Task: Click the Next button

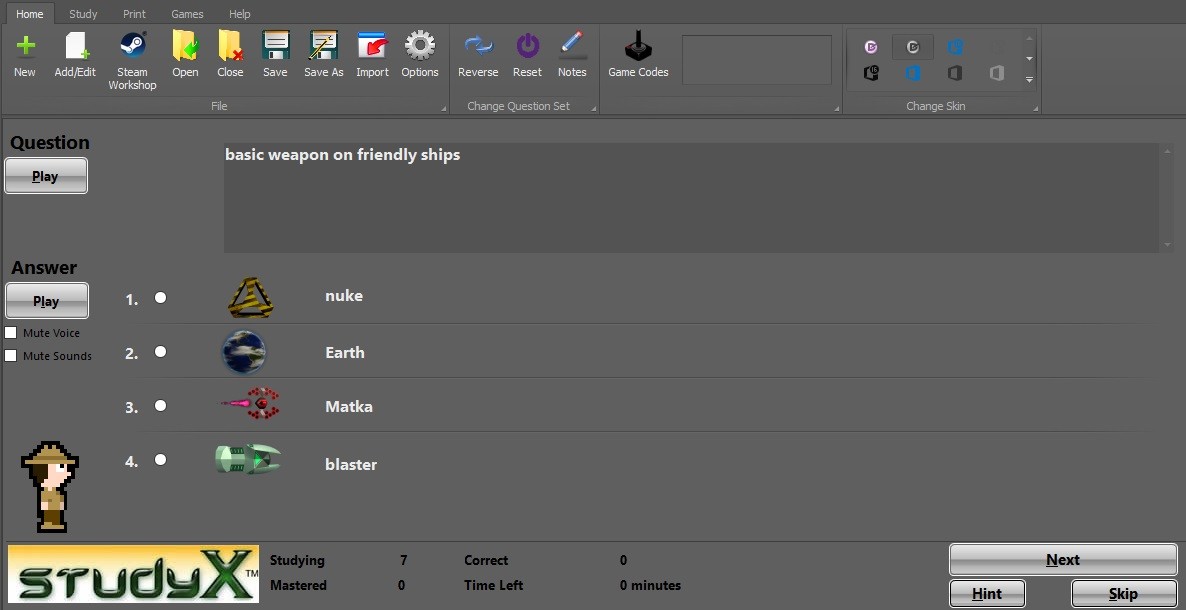Action: [x=1062, y=559]
